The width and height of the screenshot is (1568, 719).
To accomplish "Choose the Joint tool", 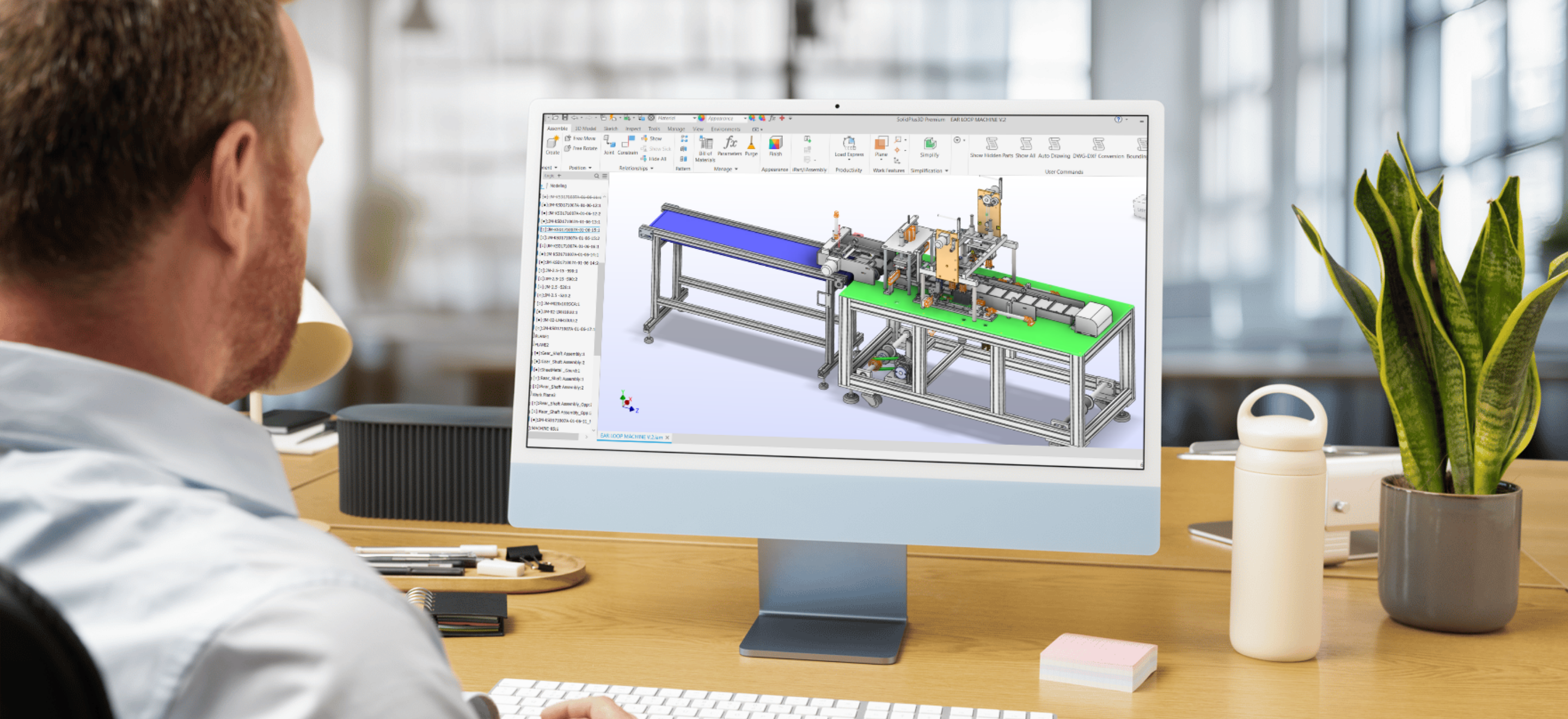I will point(609,145).
